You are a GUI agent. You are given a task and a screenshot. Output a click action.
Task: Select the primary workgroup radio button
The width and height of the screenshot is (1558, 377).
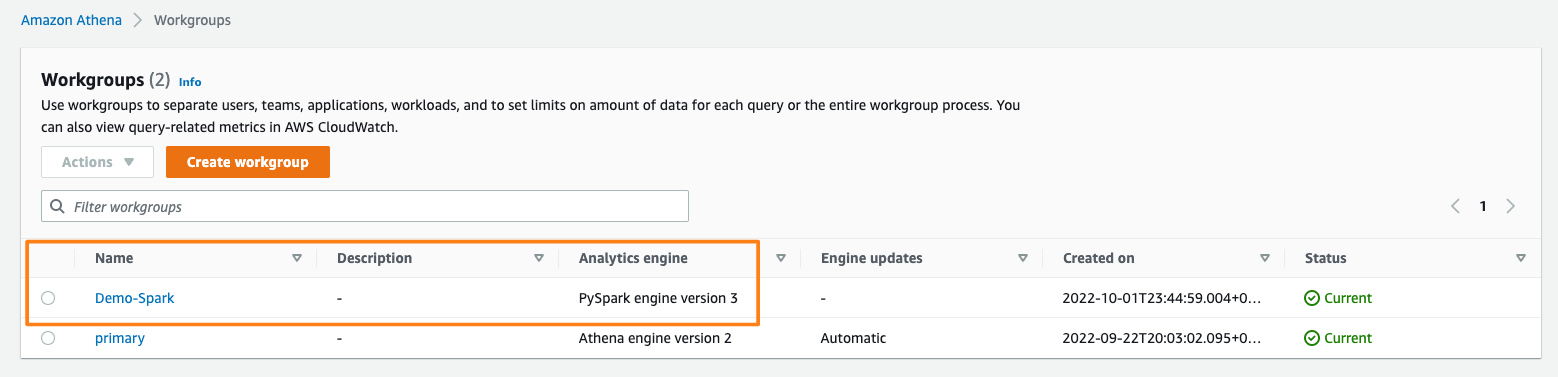pos(48,338)
